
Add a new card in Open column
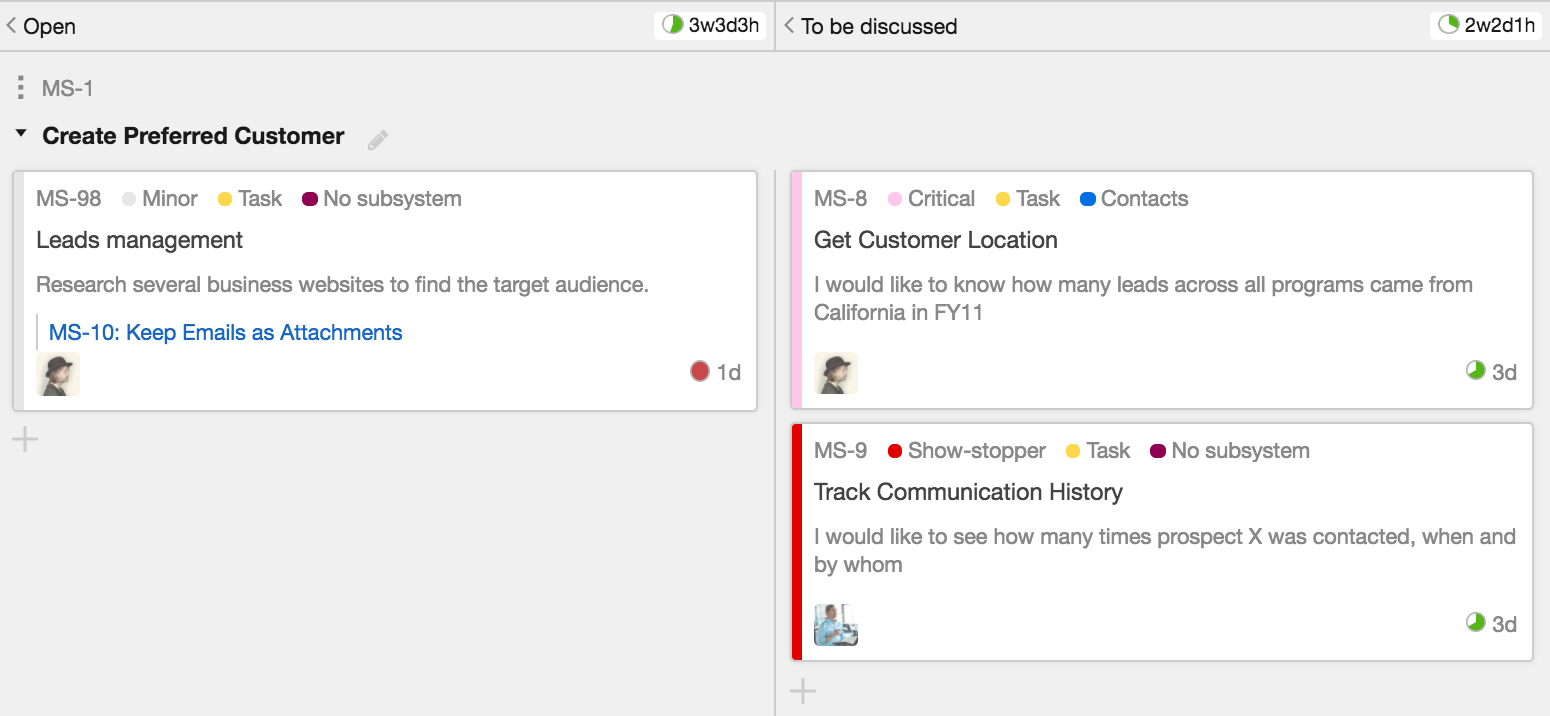[x=25, y=438]
